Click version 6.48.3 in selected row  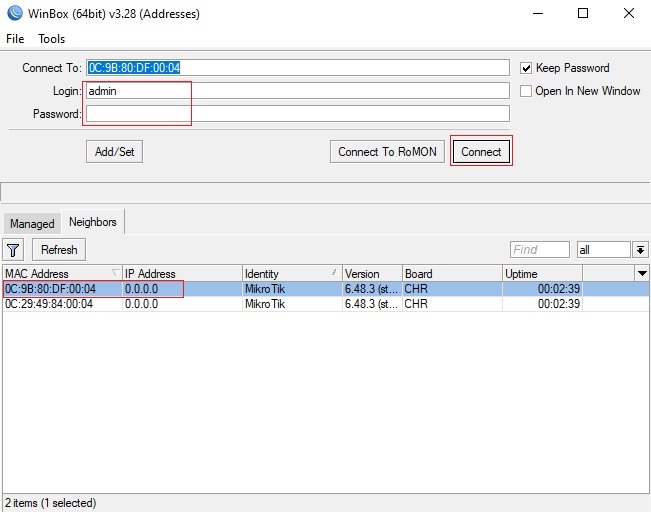coord(371,289)
